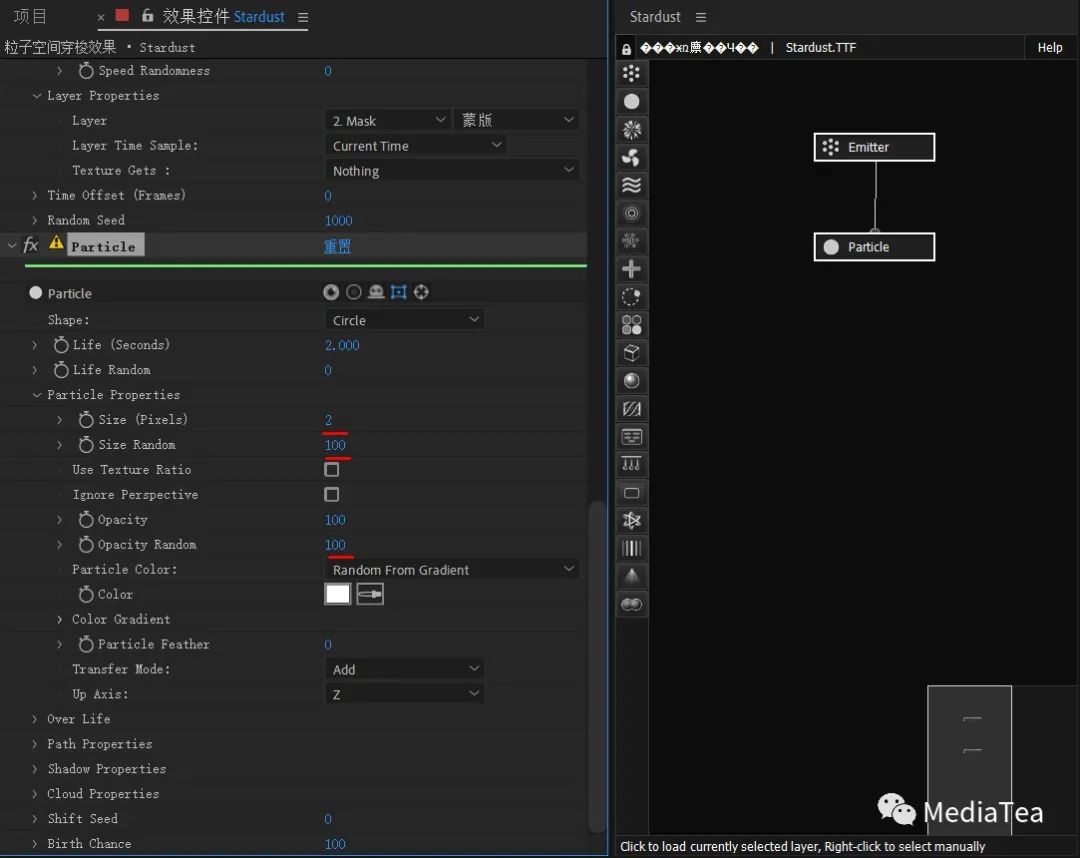This screenshot has width=1080, height=858.
Task: Open the Up Axis dropdown showing Z
Action: (x=404, y=694)
